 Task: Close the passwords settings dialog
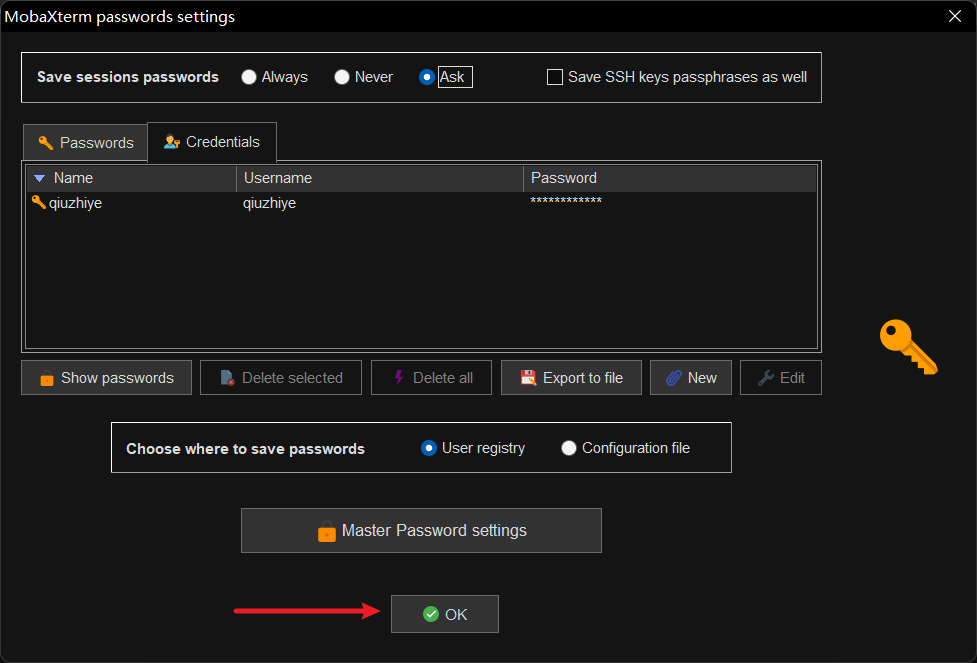(x=955, y=16)
